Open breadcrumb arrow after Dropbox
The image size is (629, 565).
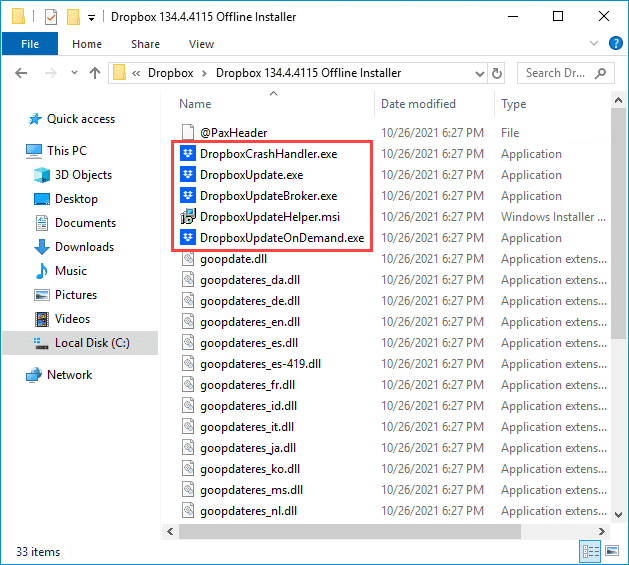point(204,73)
